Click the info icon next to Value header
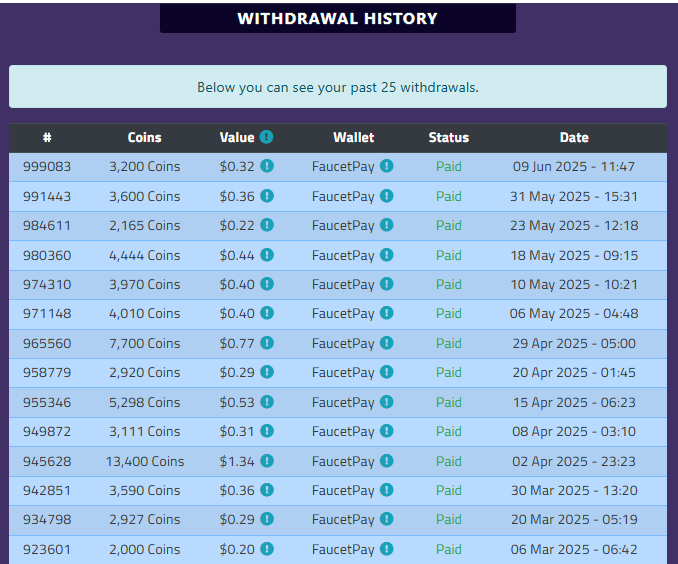 [266, 137]
